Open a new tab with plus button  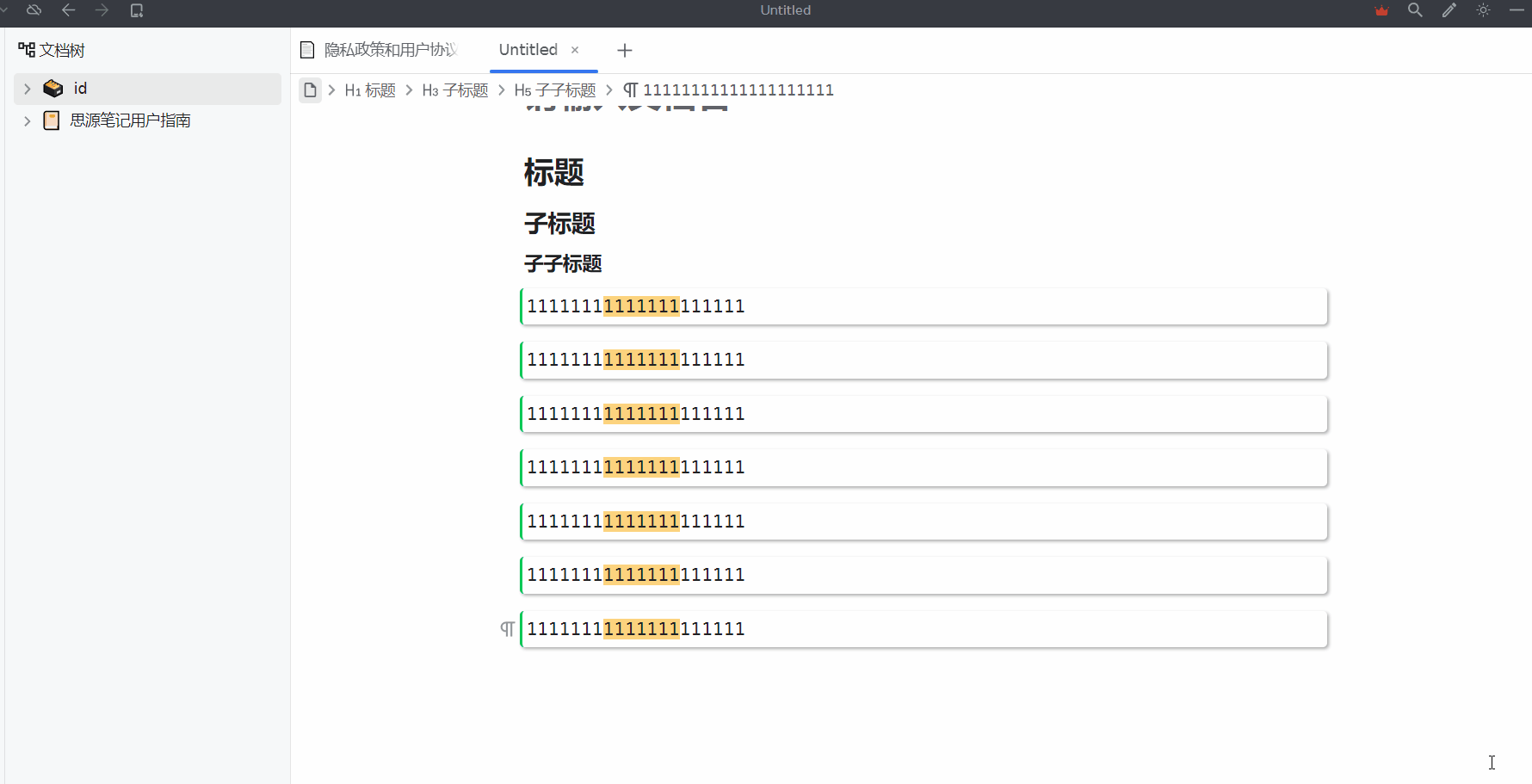625,51
